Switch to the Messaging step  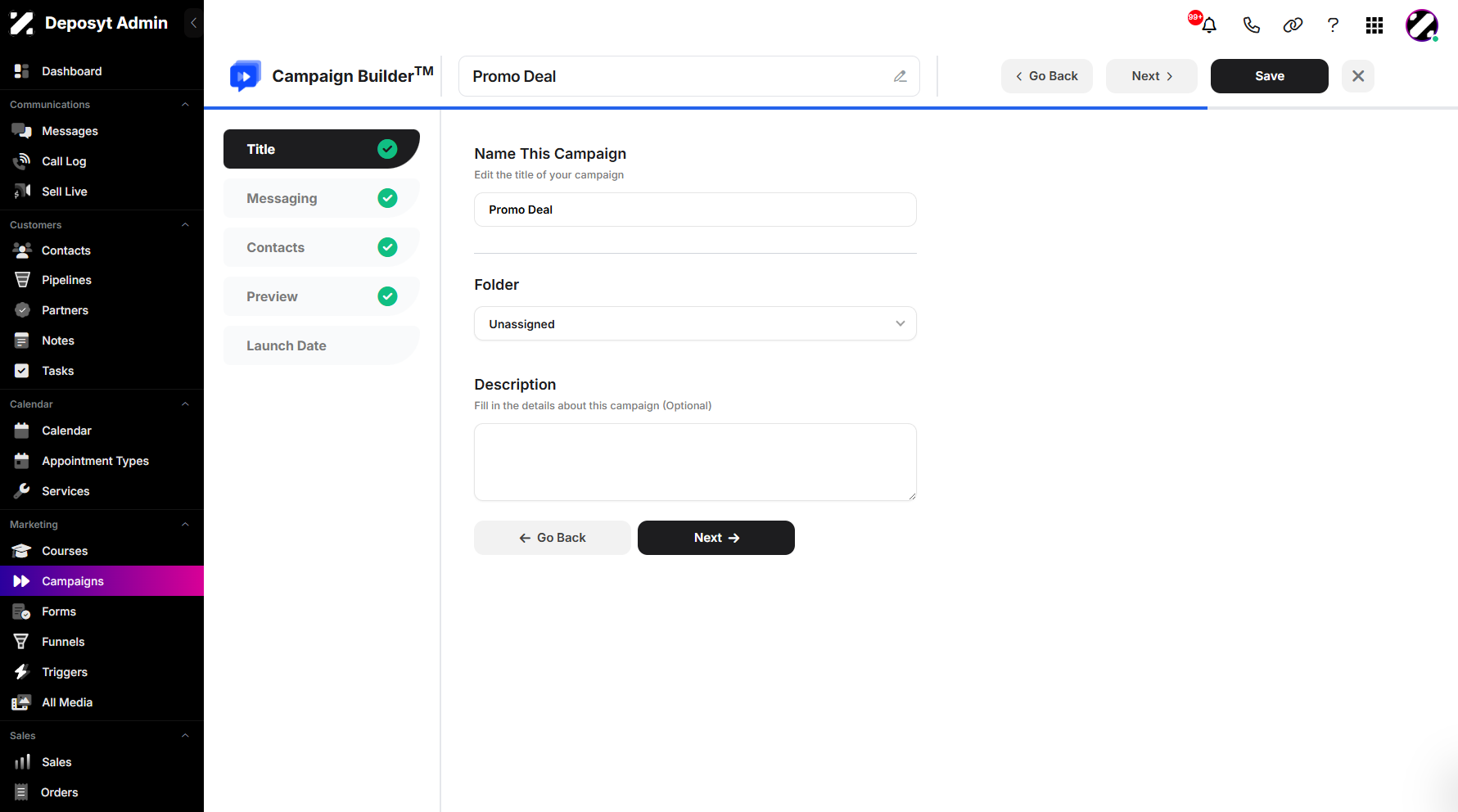coord(321,198)
